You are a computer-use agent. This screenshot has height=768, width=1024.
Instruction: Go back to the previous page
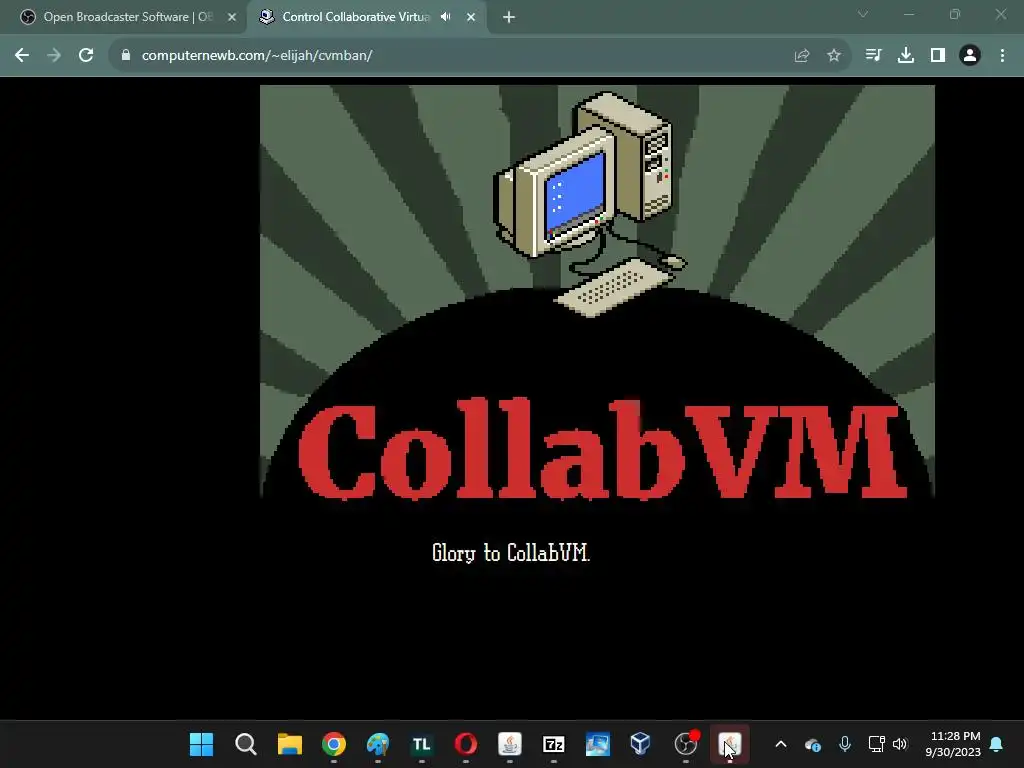[22, 56]
